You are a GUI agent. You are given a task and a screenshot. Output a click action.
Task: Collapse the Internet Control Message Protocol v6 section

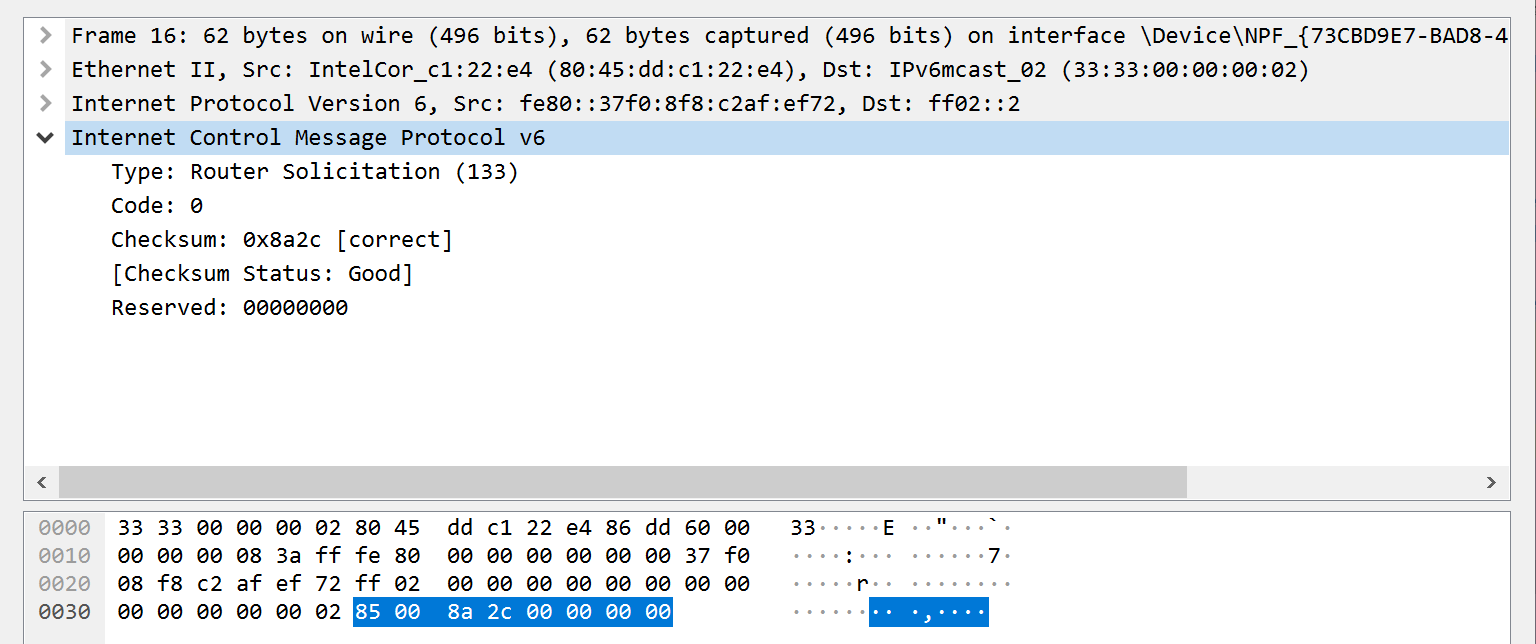click(45, 138)
